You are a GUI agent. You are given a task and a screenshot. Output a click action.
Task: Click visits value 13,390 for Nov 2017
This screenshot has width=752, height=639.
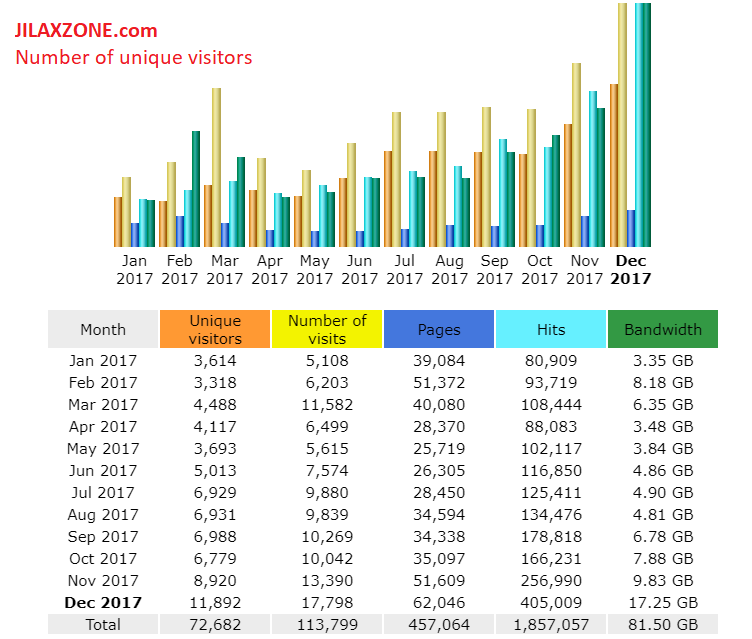(x=327, y=581)
